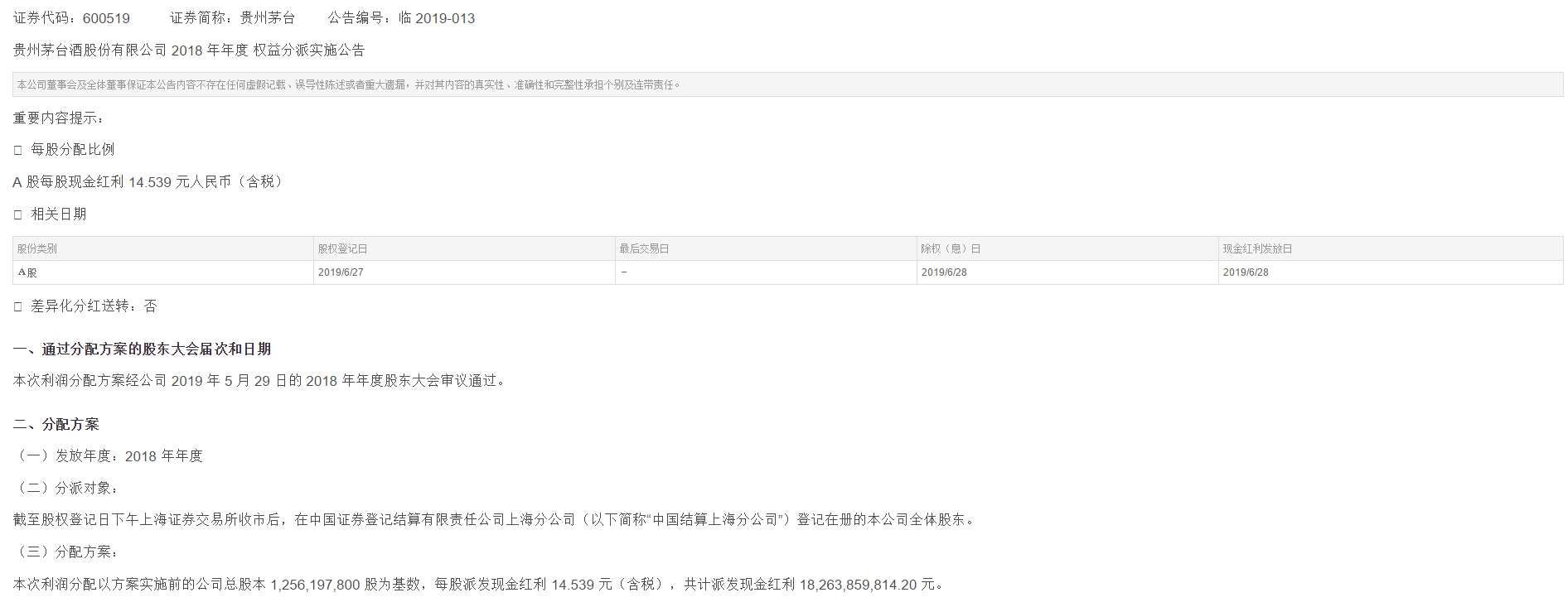This screenshot has height=607, width=1568.
Task: Select the 除权（息）日 column header
Action: (951, 248)
